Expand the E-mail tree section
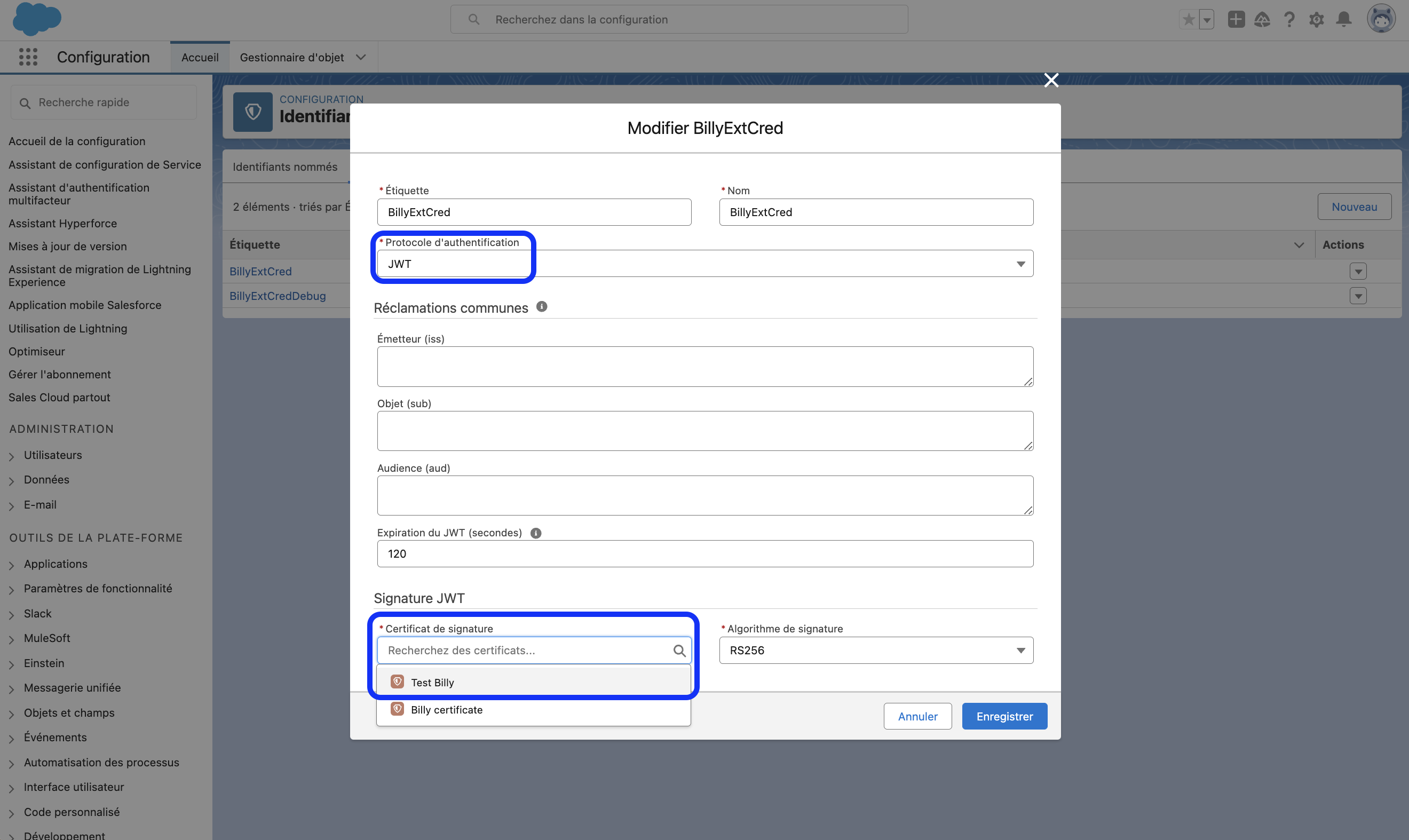Viewport: 1409px width, 840px height. click(11, 505)
